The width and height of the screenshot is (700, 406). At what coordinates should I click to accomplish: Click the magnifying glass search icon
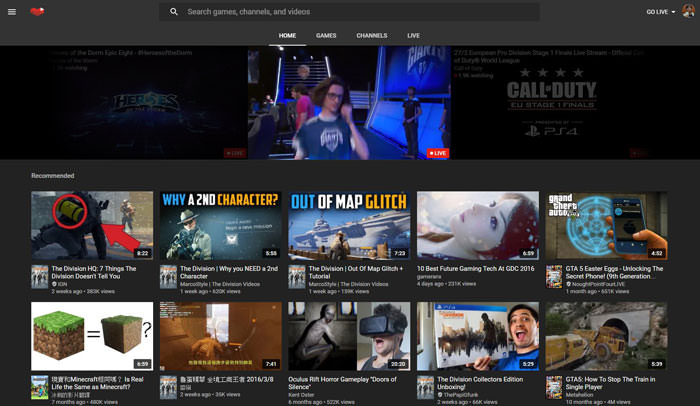tap(173, 12)
